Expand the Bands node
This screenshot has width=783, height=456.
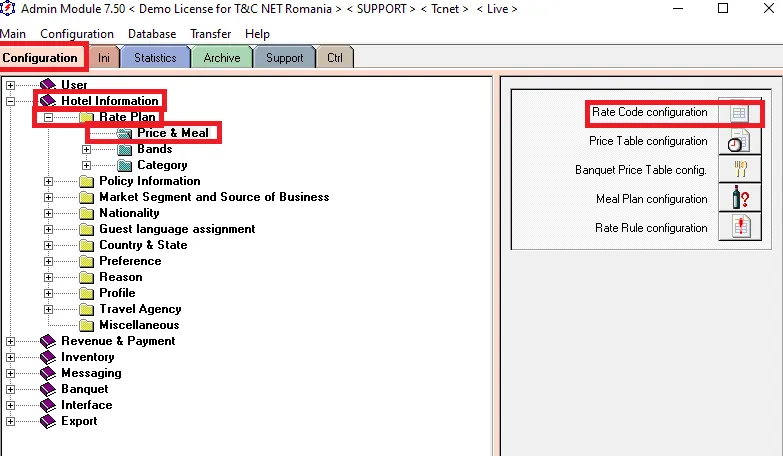(86, 149)
